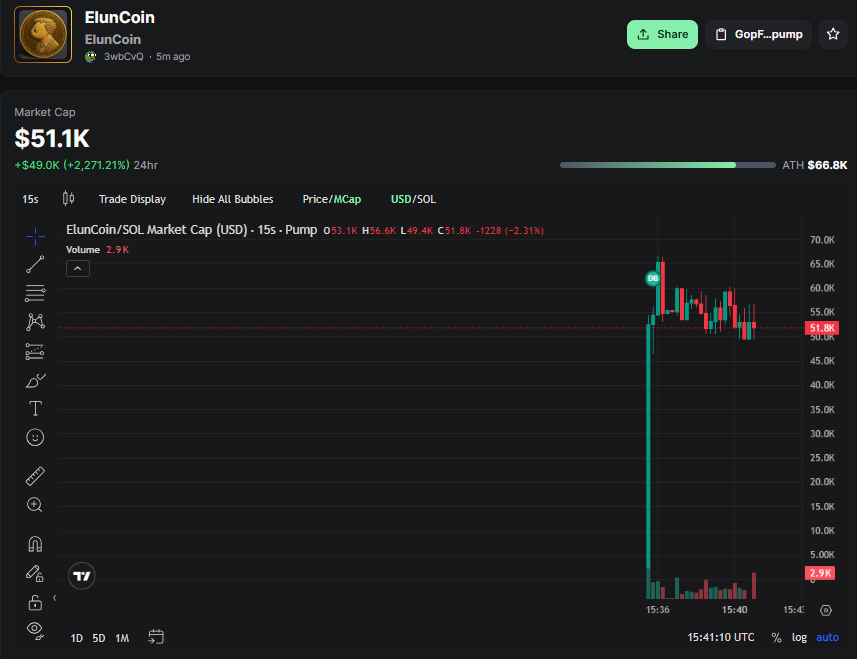Click the Volume indicator label
Screen dimensions: 857x659
click(x=83, y=250)
